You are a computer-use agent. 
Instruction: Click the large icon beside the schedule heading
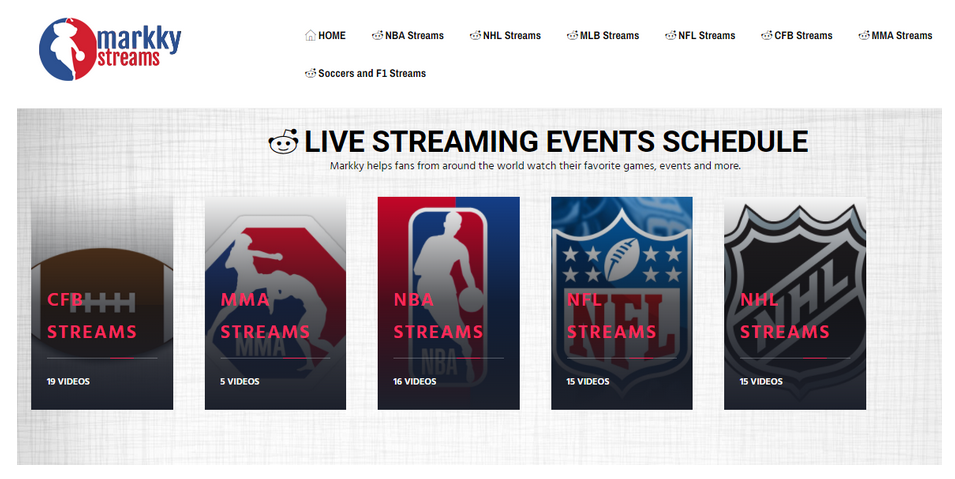[284, 143]
